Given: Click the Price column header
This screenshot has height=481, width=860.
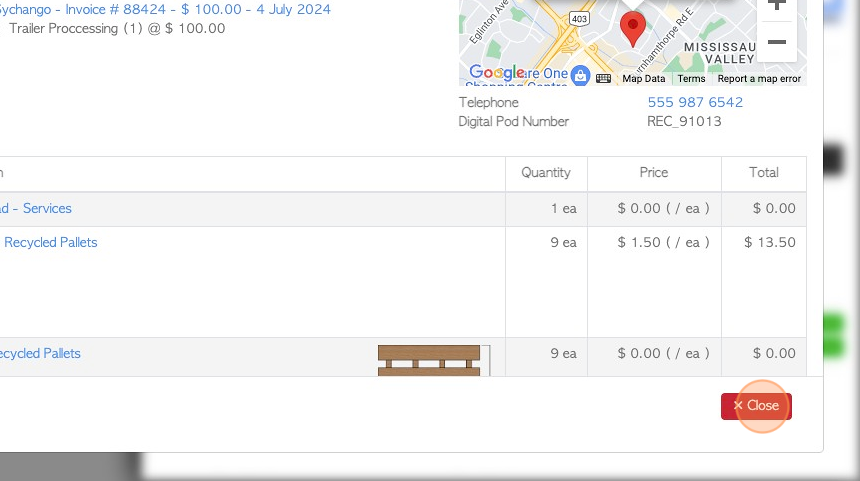Looking at the screenshot, I should coord(654,172).
